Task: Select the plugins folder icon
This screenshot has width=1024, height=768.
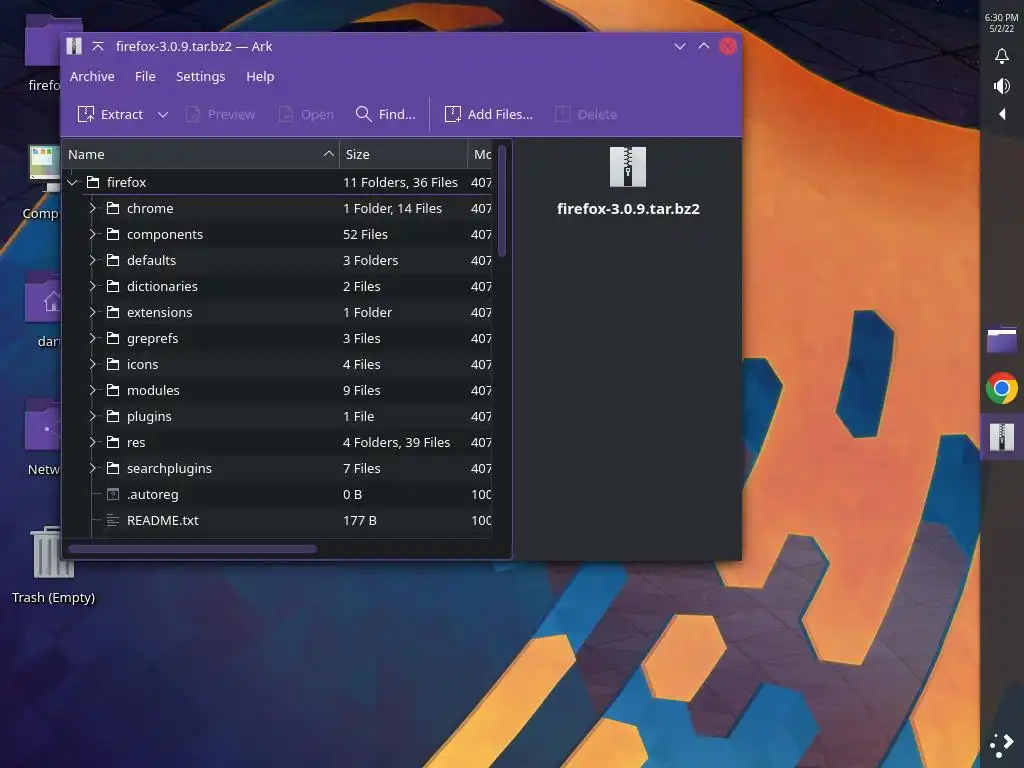Action: pyautogui.click(x=113, y=416)
